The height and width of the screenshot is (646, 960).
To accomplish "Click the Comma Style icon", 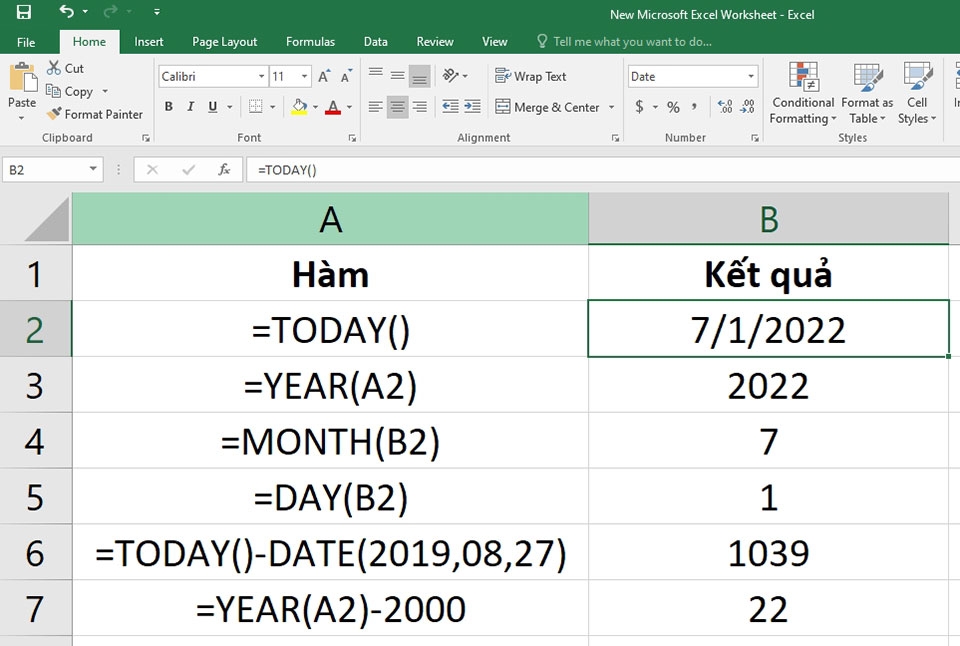I will click(x=694, y=107).
